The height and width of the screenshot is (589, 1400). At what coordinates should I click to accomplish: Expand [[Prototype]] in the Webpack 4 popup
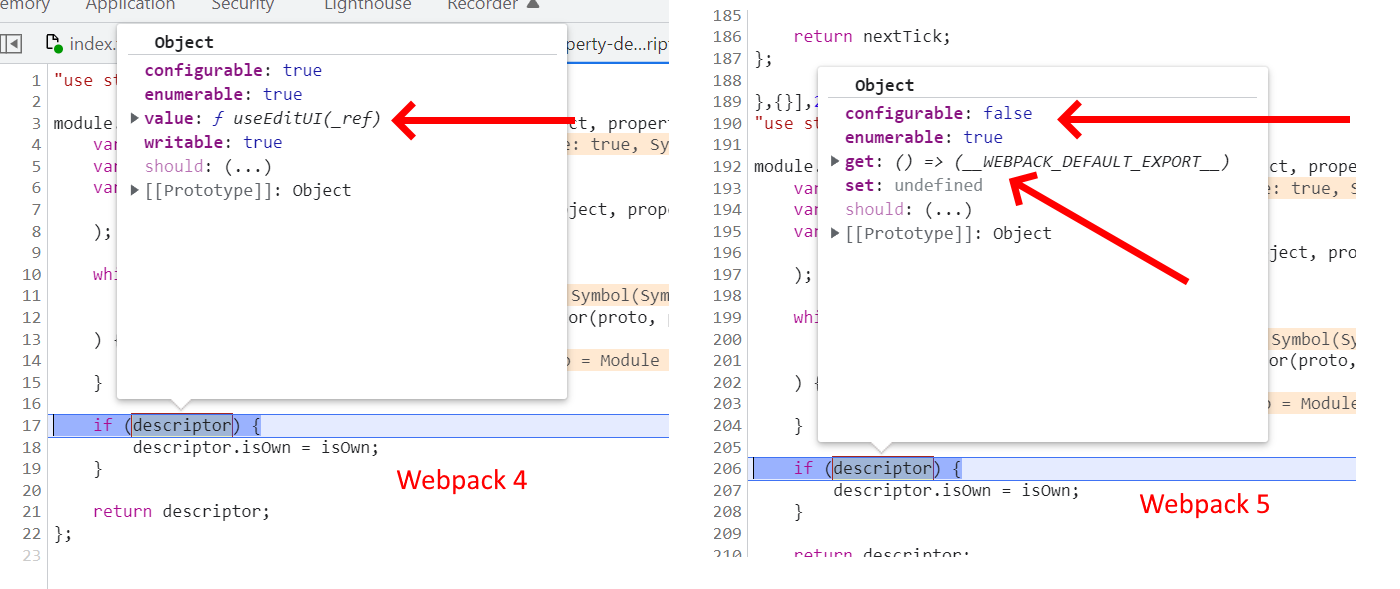135,190
